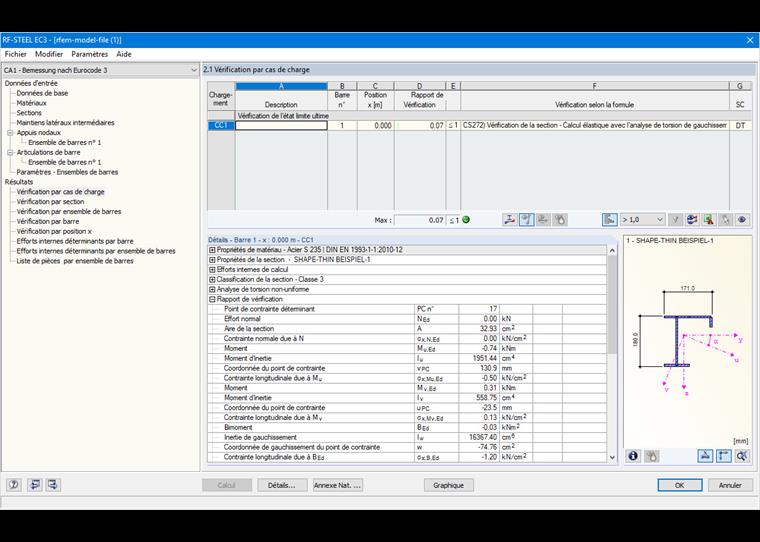Click the highlighted filter icon beside Max row

526,220
